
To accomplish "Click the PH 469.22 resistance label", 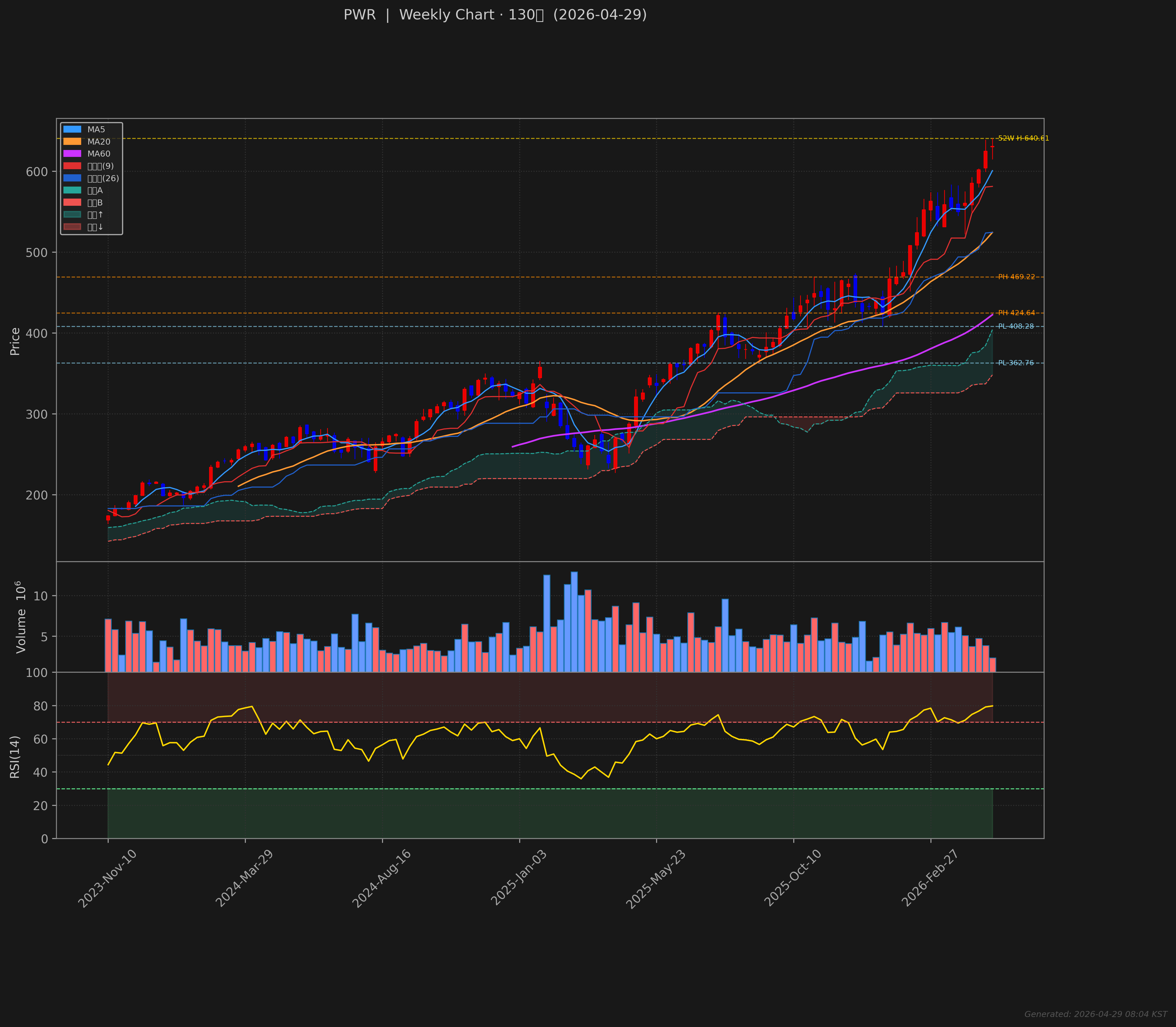I will 1016,277.
